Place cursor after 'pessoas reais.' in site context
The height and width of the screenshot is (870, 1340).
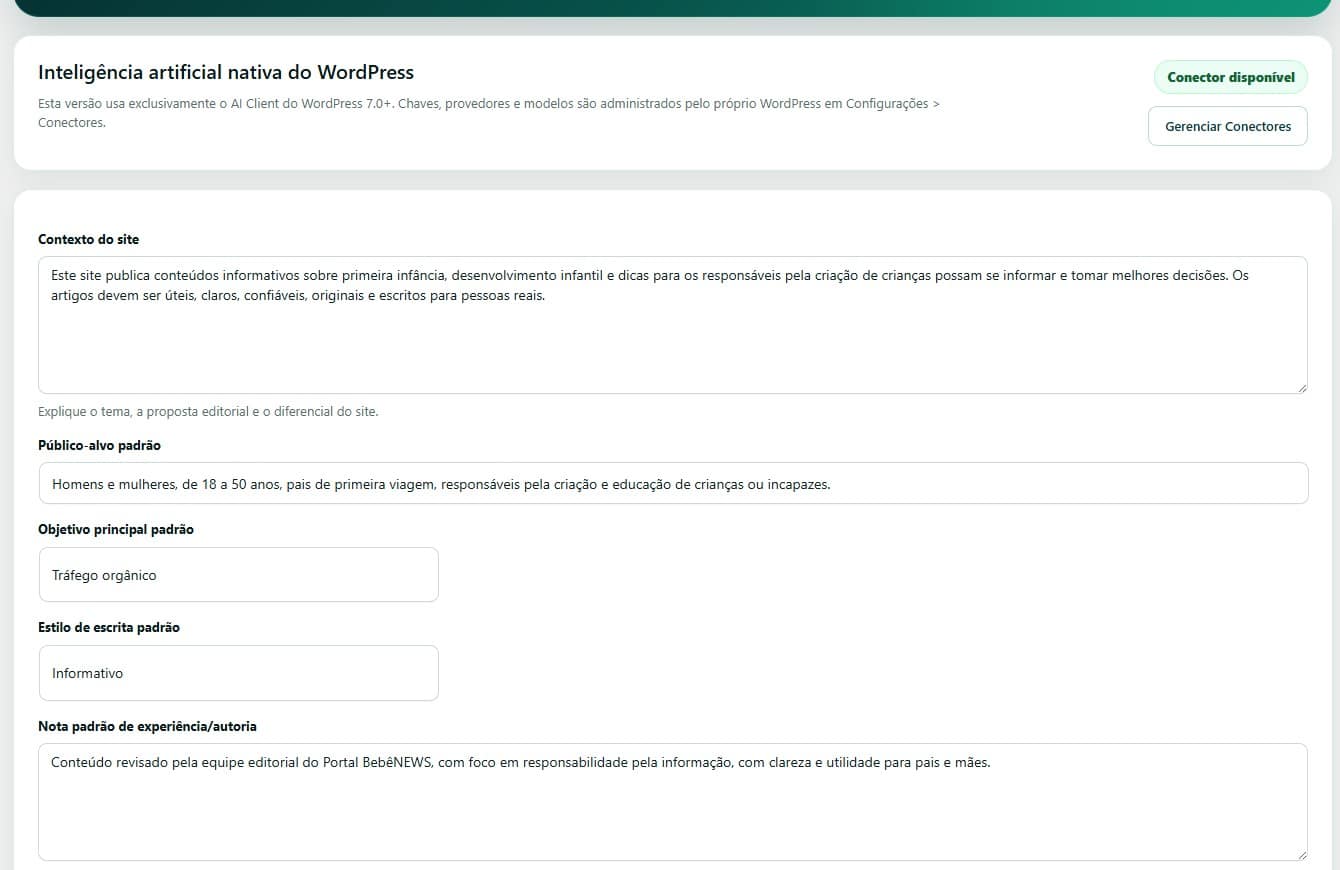[x=546, y=295]
